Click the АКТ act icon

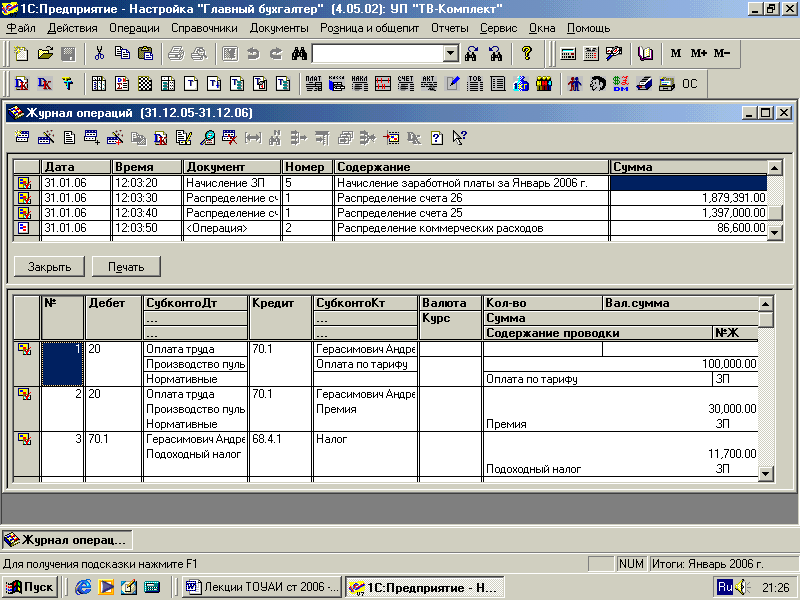point(429,84)
